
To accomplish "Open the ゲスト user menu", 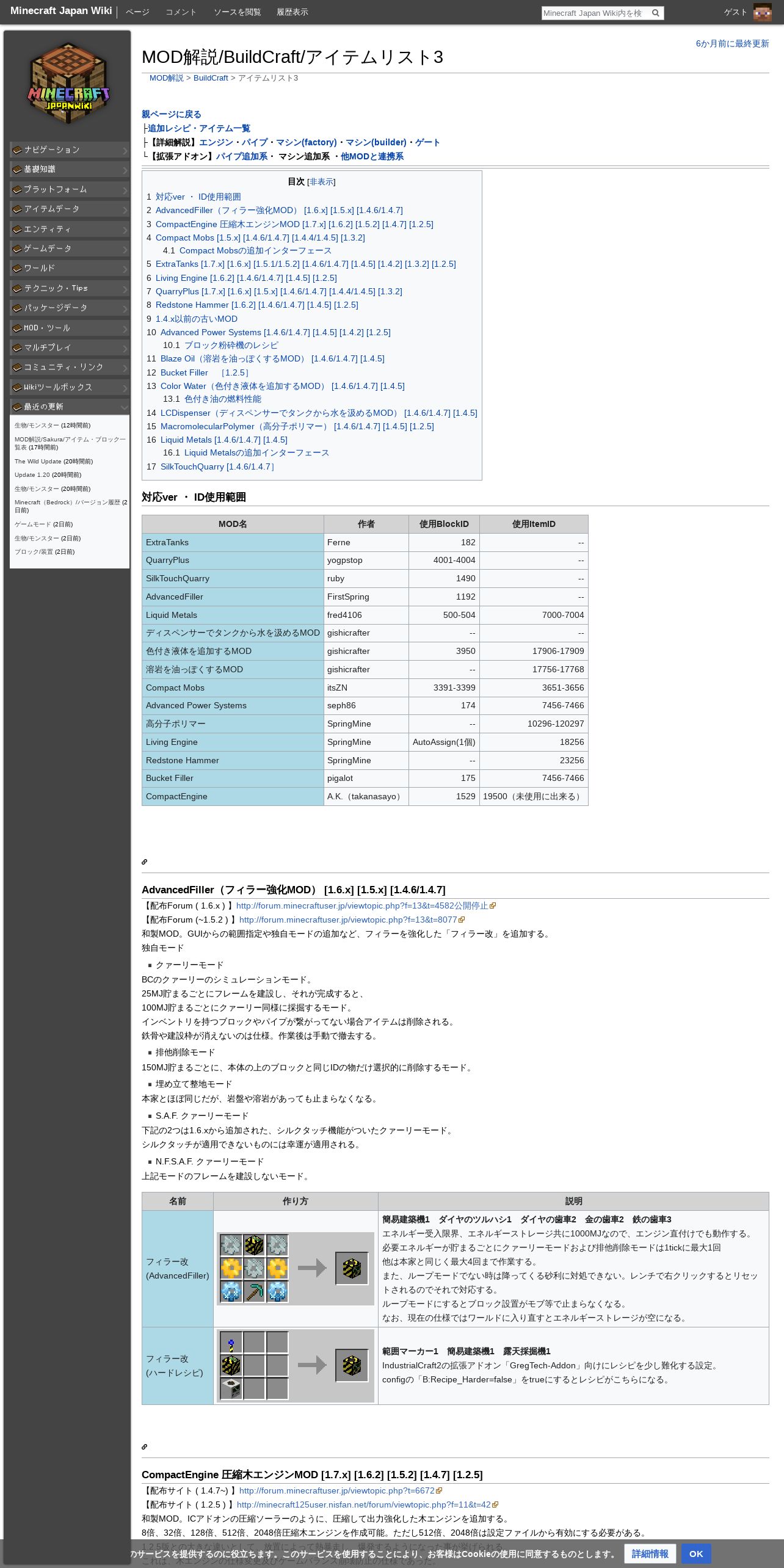I will tap(735, 12).
